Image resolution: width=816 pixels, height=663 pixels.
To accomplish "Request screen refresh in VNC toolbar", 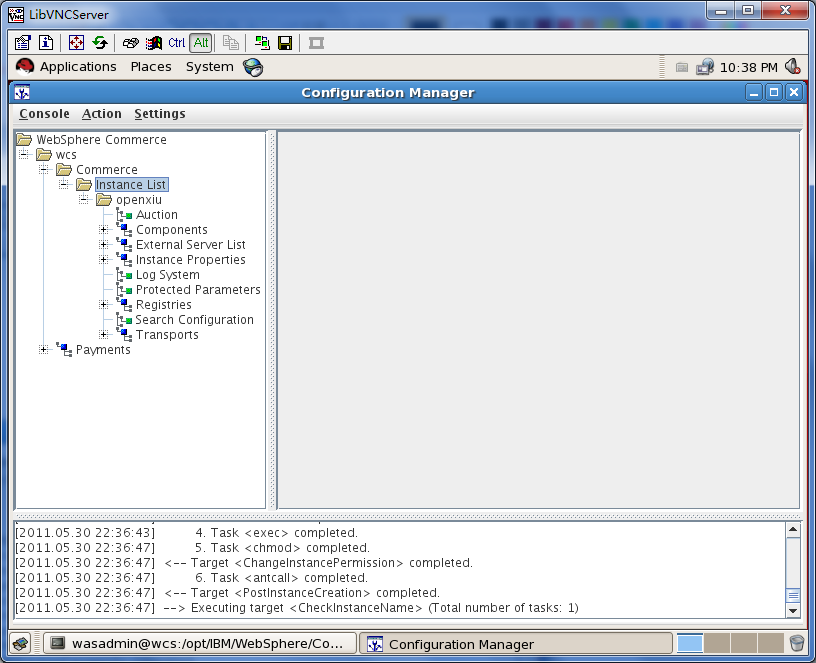I will [100, 43].
